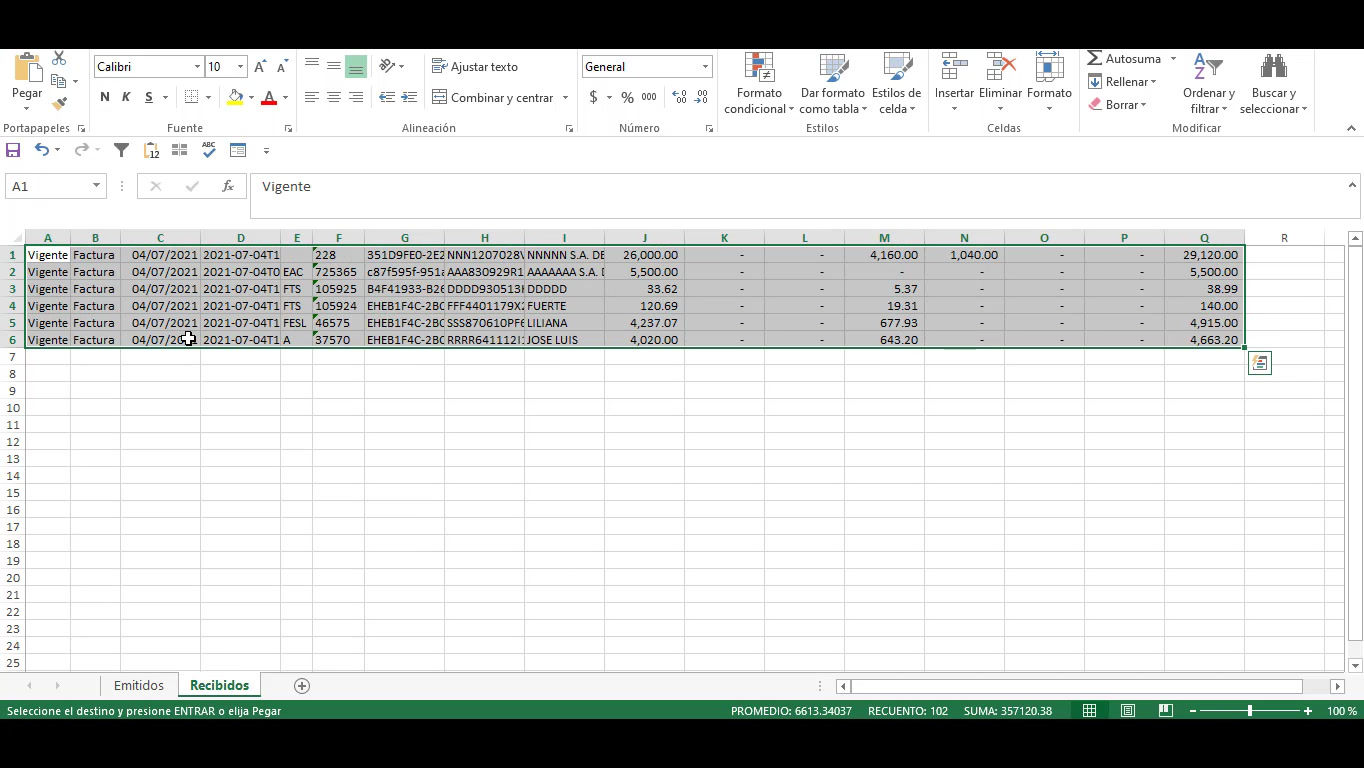Click the Eliminar cells icon
Screen dimensions: 1364x768
tap(1000, 68)
